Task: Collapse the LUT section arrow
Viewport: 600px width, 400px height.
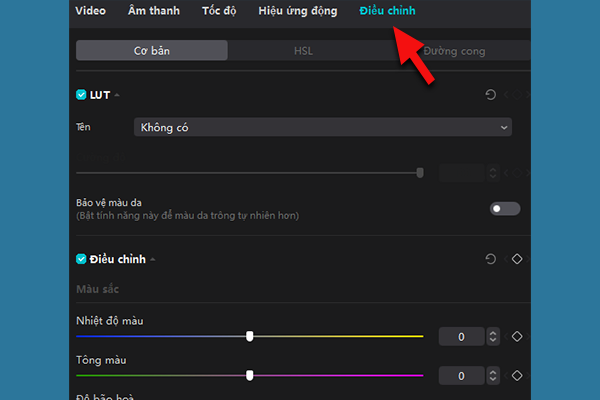Action: (117, 96)
